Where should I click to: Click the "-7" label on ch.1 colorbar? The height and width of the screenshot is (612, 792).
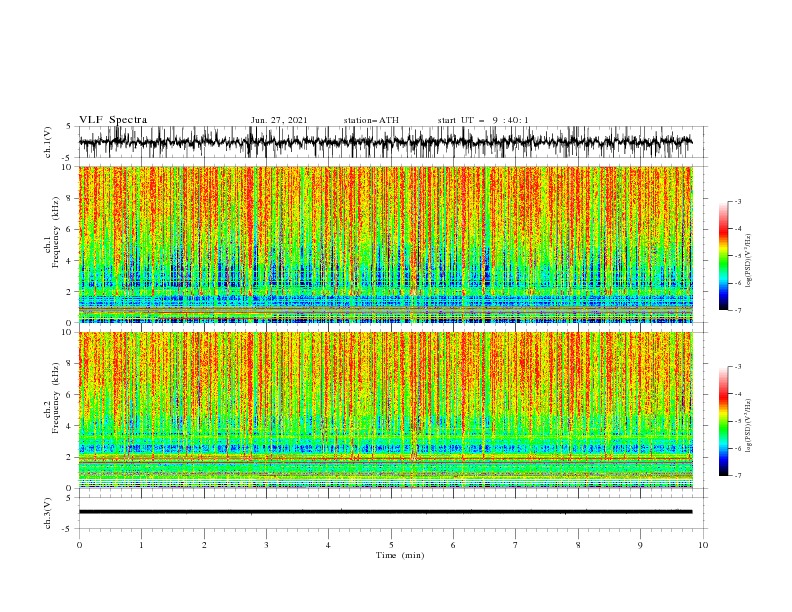[738, 310]
